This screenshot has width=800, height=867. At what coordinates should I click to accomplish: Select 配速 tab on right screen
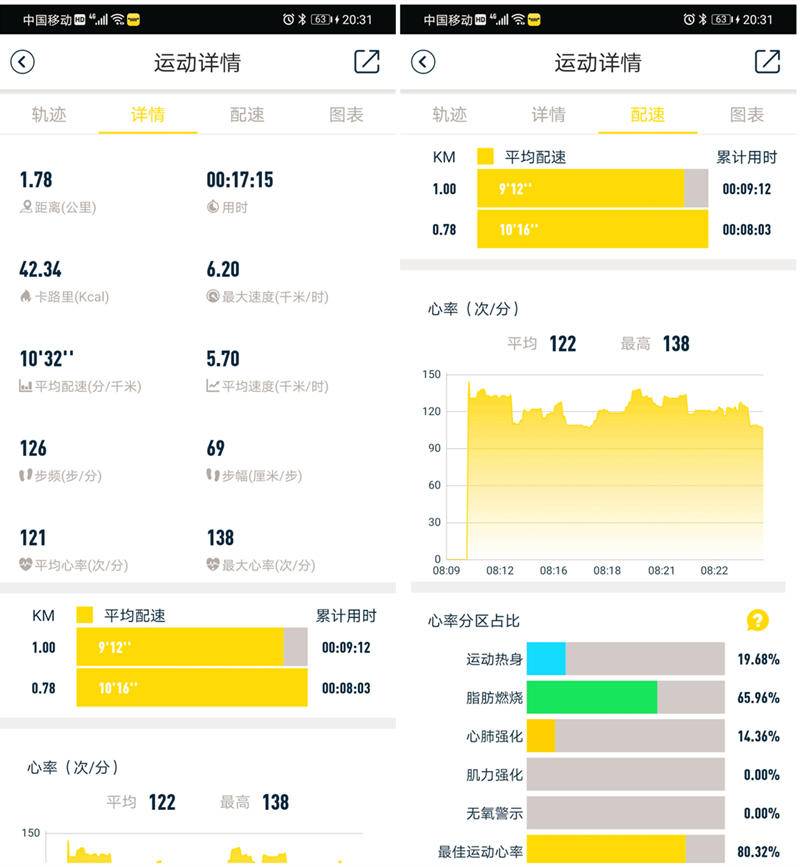pos(647,114)
